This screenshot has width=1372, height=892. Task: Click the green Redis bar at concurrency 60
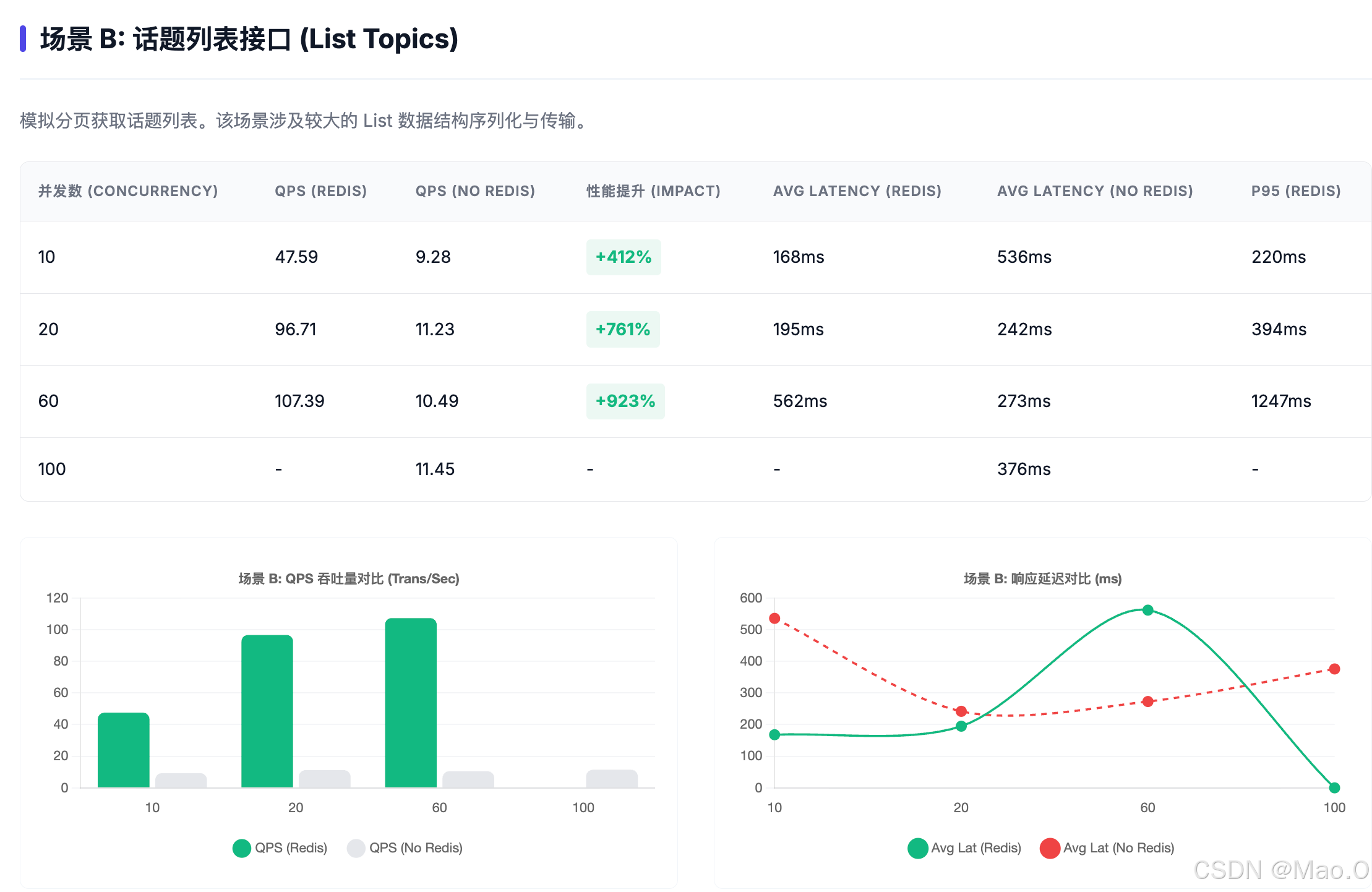pyautogui.click(x=411, y=702)
